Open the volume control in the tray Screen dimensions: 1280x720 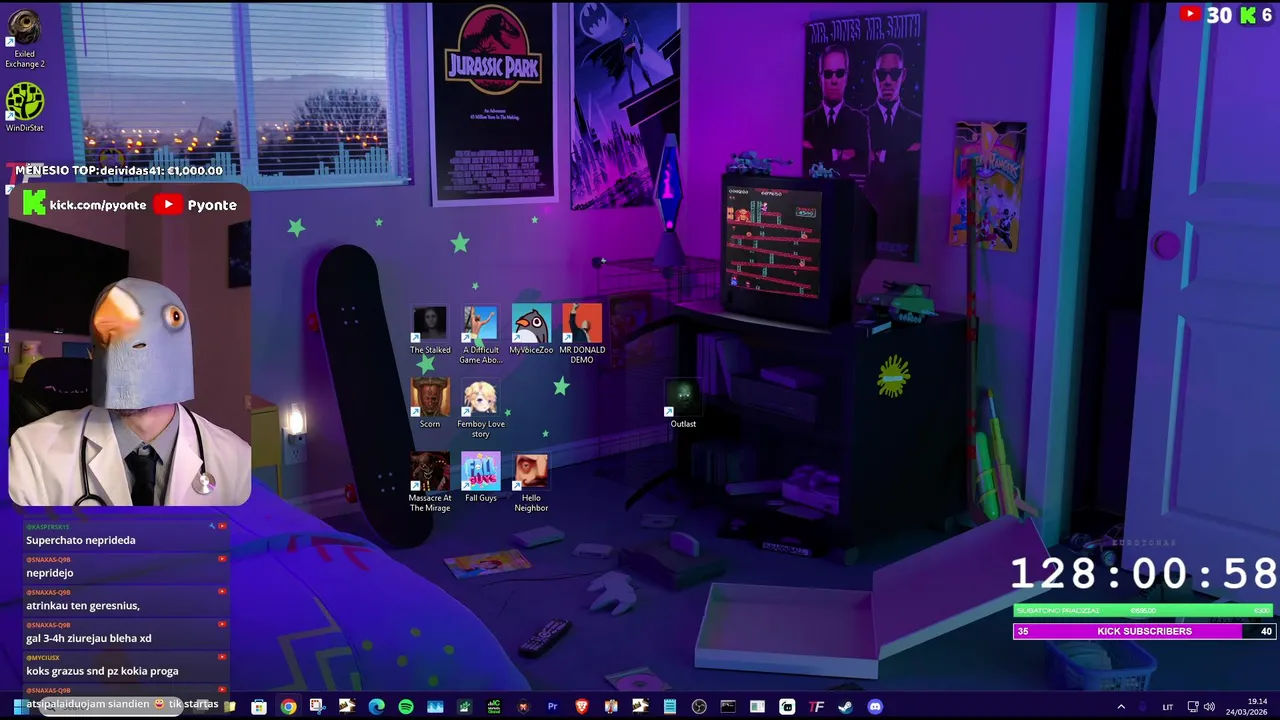(1209, 707)
